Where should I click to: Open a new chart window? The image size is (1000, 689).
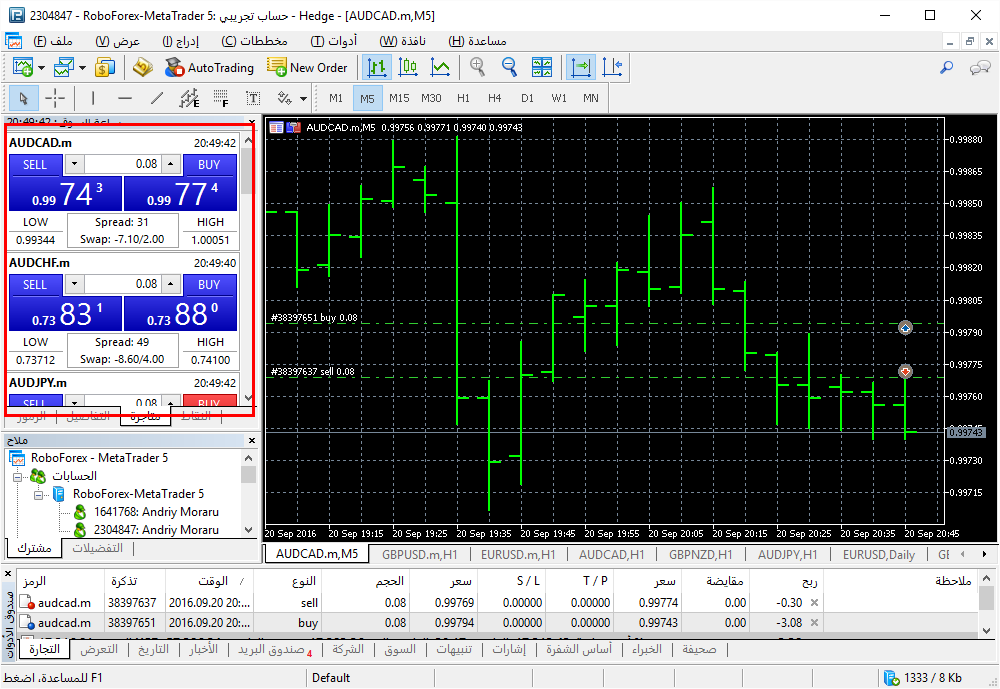click(23, 67)
